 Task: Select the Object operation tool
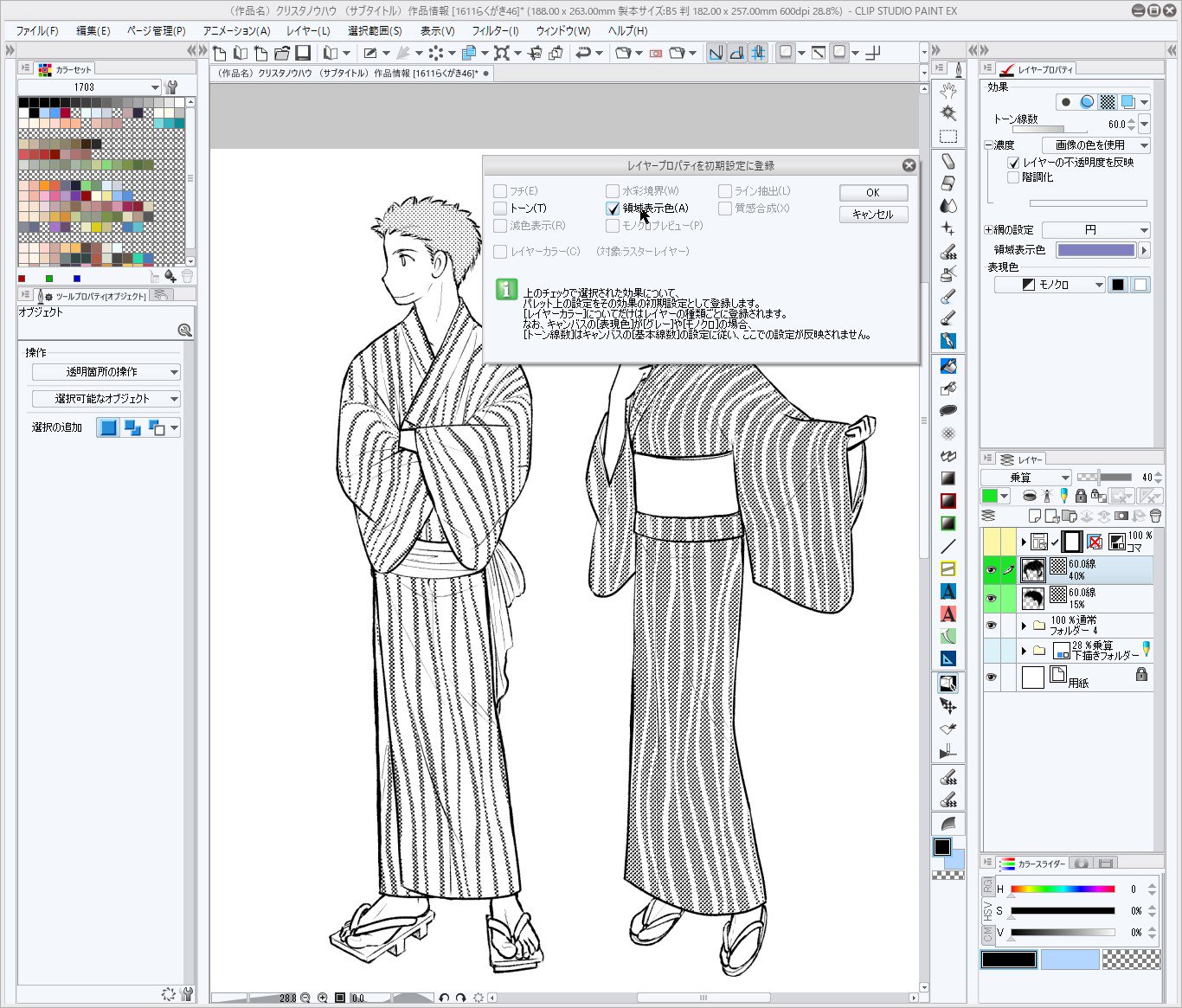tap(948, 684)
